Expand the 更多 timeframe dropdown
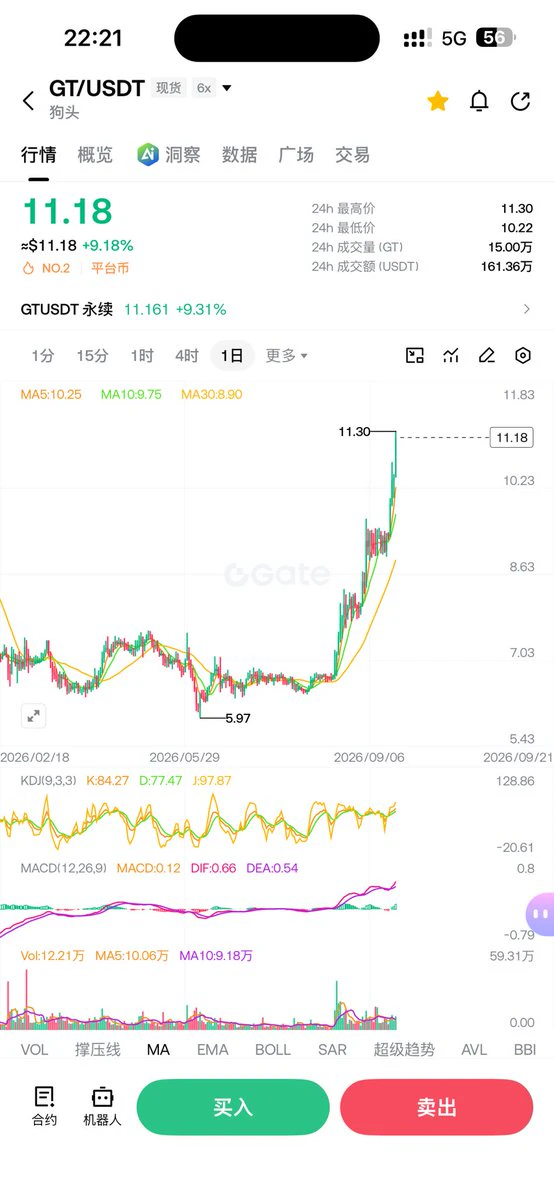The width and height of the screenshot is (554, 1200). (x=287, y=355)
